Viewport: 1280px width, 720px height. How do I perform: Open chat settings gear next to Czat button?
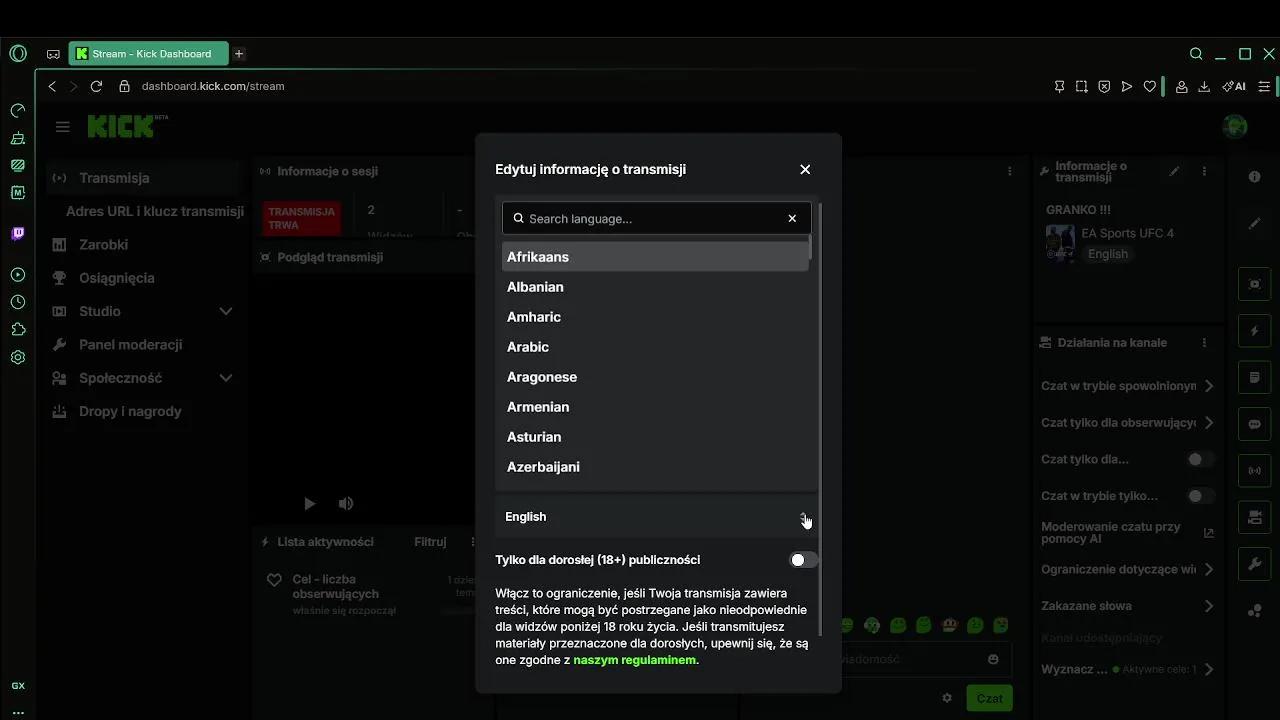click(947, 698)
